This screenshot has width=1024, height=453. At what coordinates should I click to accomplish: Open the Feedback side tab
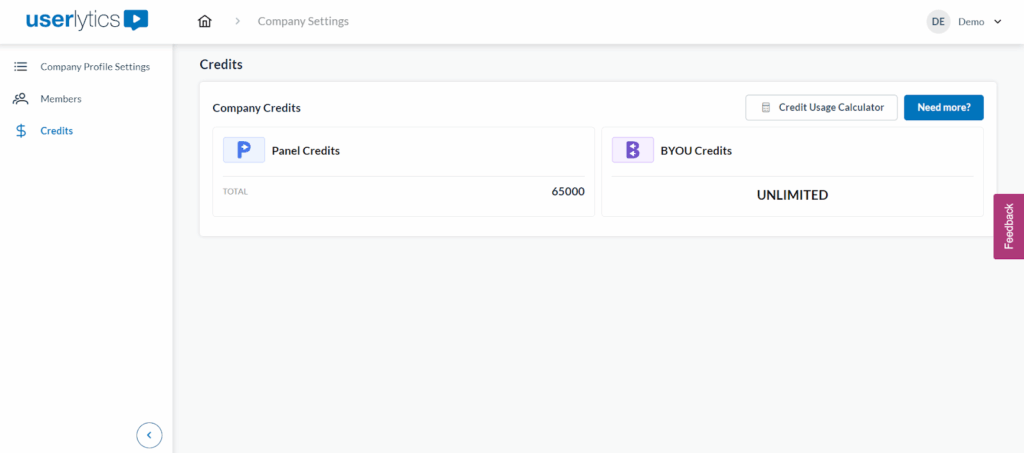(x=1008, y=226)
